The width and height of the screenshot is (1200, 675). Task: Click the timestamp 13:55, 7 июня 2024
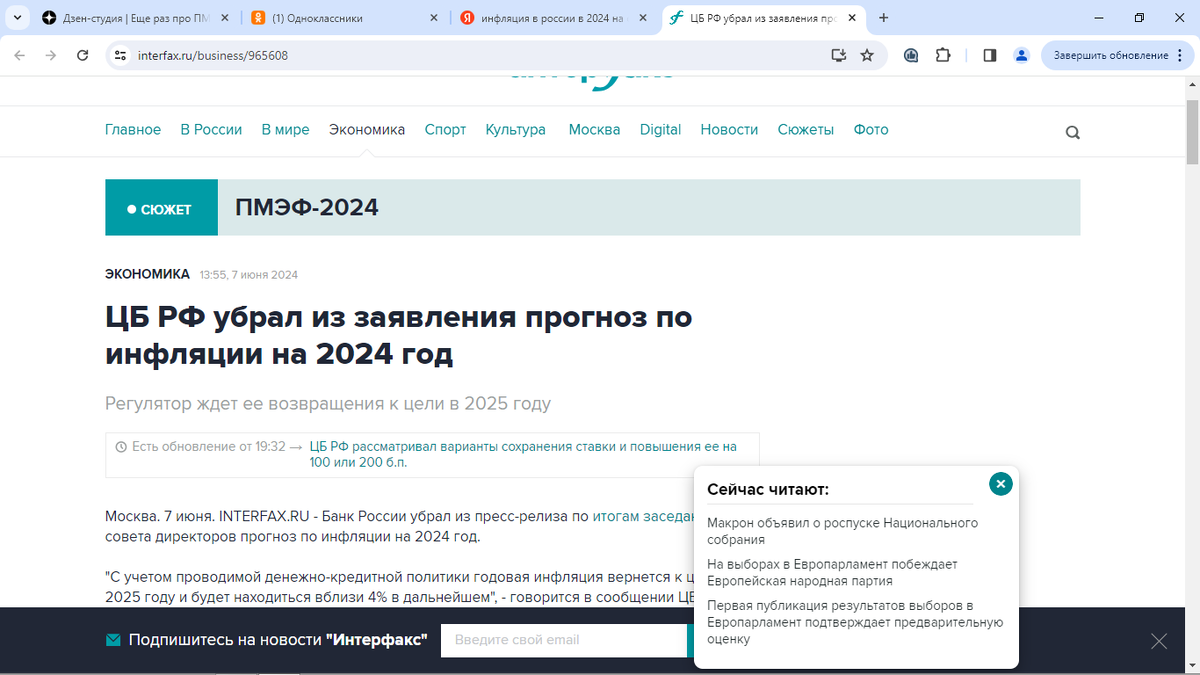(249, 275)
